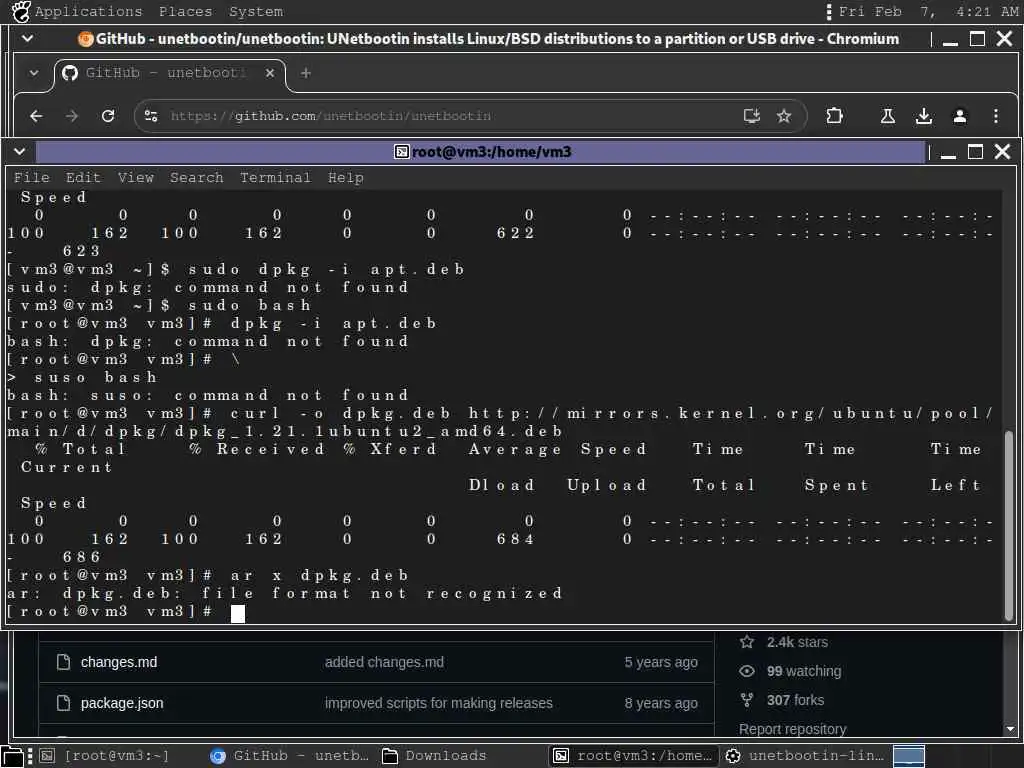Screen dimensions: 1024x768
Task: Open terminal window menu chevron in title bar
Action: point(20,152)
